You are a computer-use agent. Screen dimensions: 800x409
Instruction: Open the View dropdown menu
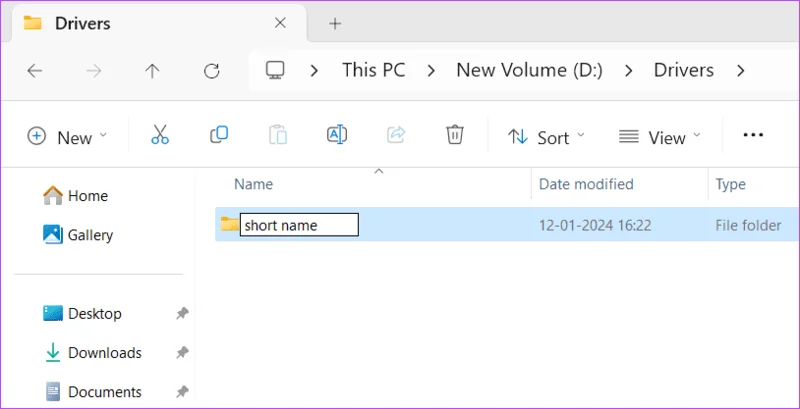click(660, 137)
